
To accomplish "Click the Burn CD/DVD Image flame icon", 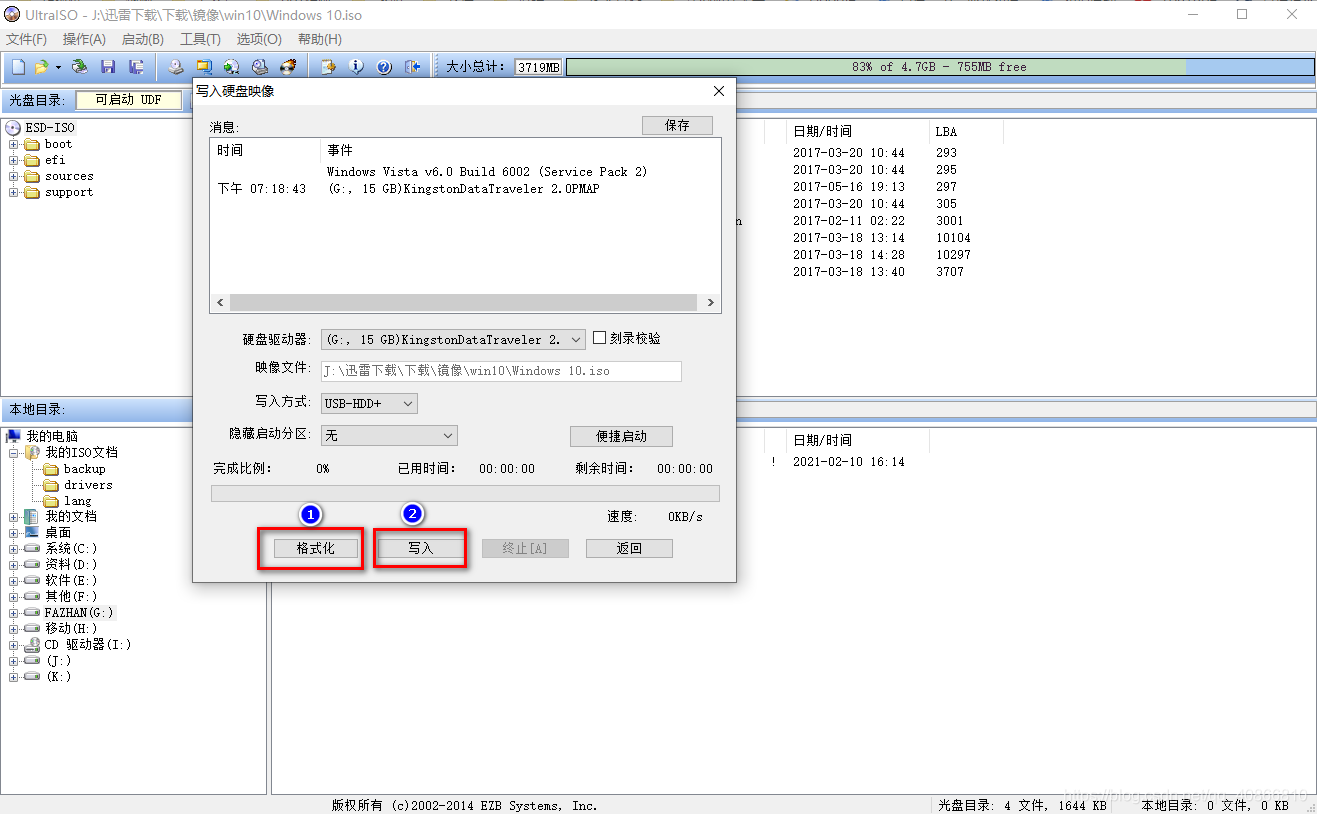I will [288, 67].
